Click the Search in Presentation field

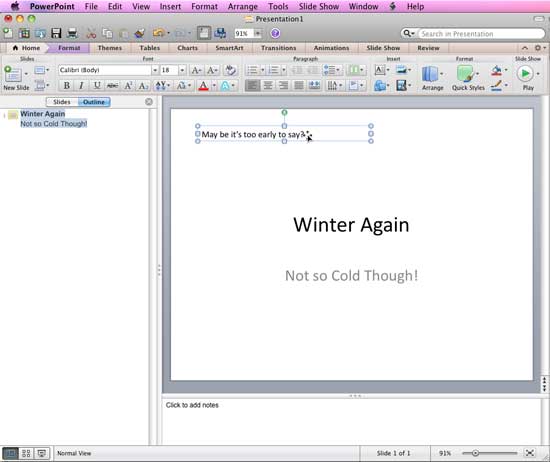481,34
